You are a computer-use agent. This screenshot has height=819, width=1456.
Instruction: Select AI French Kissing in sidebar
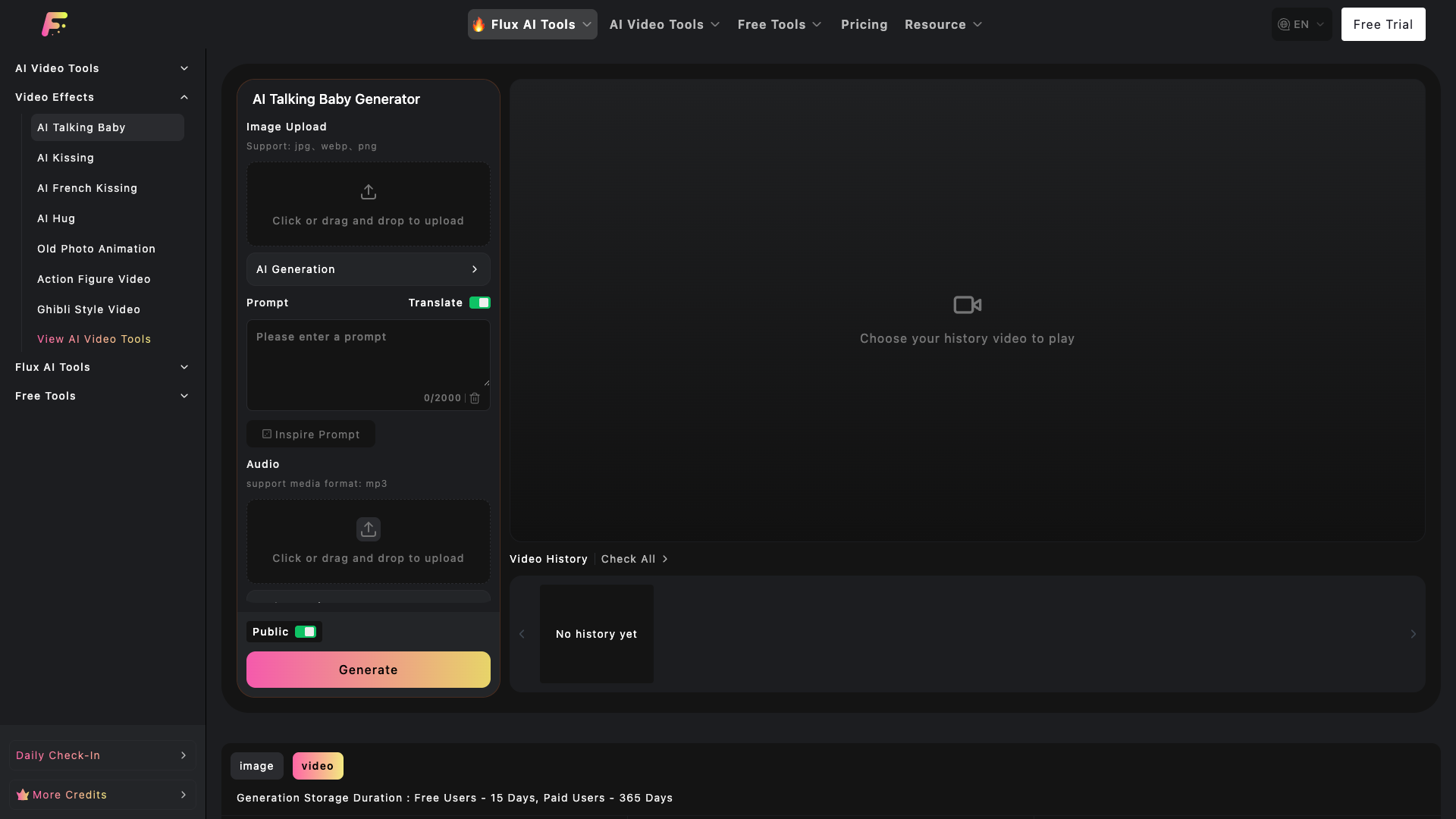point(108,188)
